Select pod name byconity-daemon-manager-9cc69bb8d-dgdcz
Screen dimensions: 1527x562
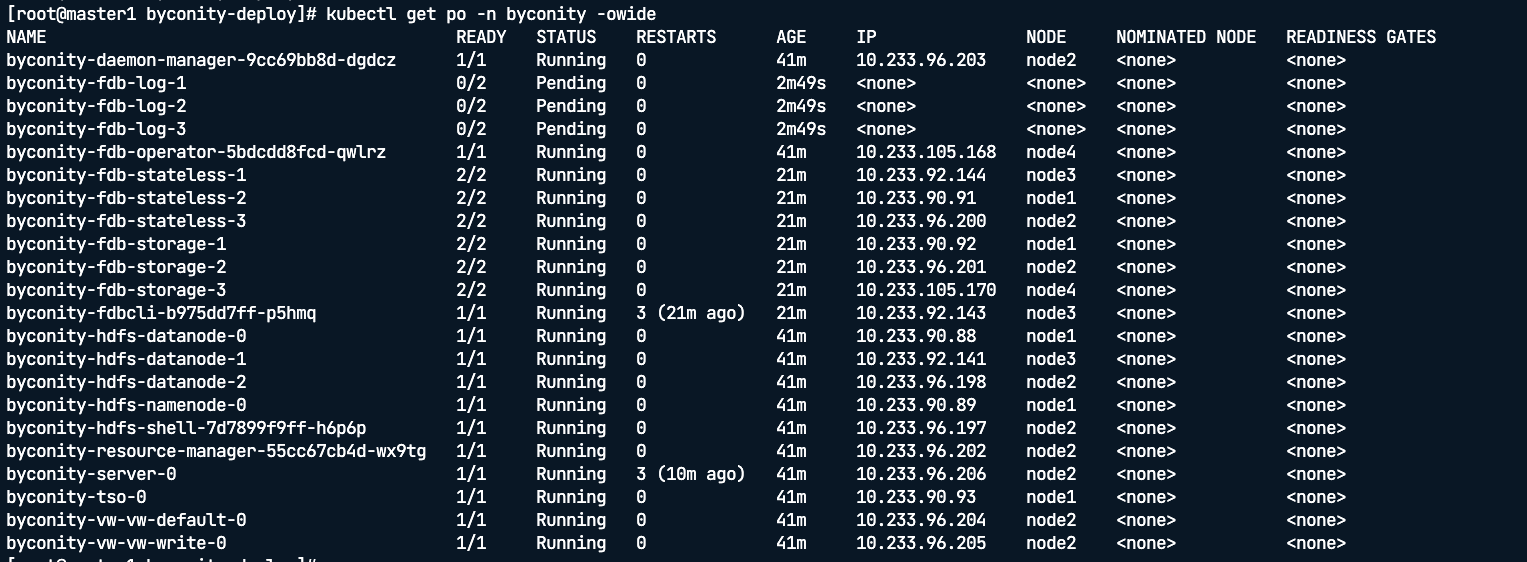click(x=201, y=60)
